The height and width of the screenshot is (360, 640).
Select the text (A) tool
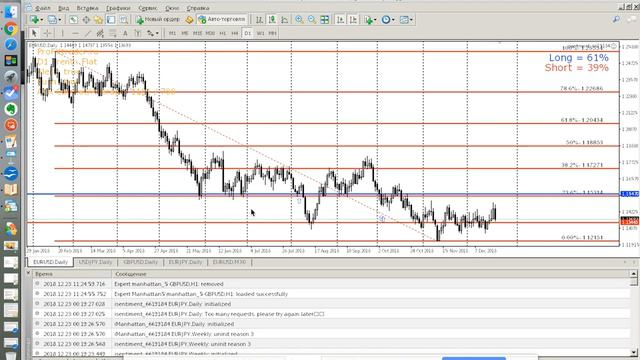[125, 33]
